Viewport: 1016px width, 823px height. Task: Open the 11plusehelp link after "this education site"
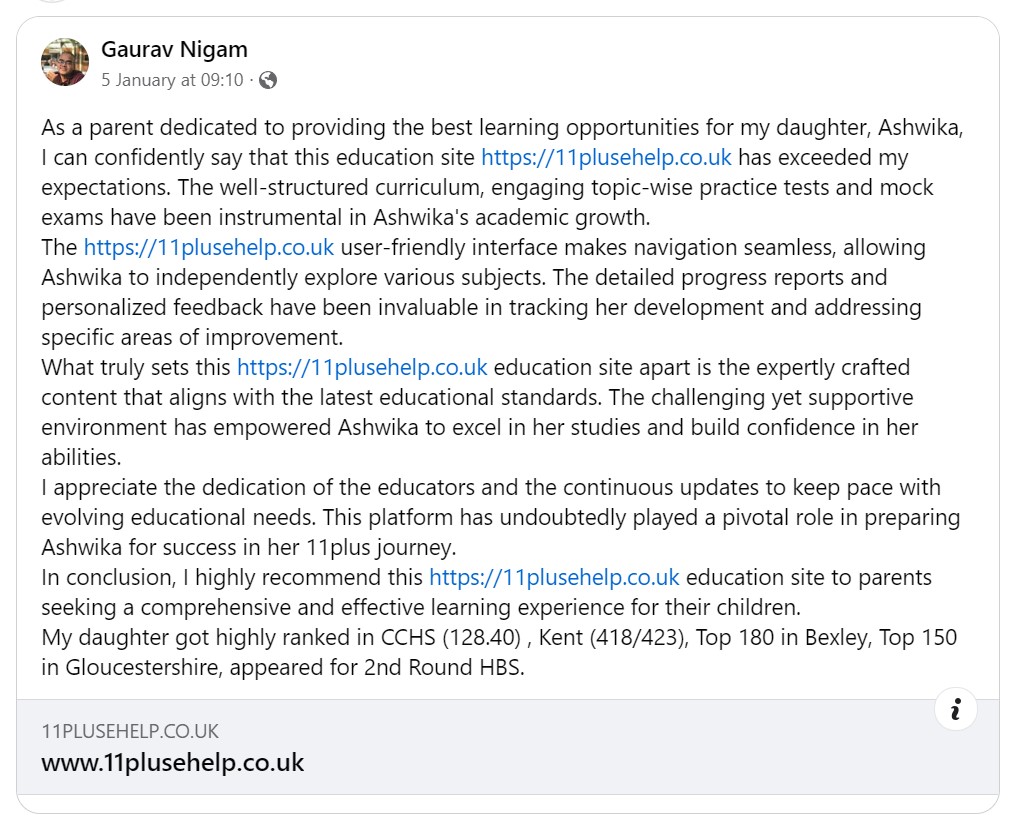click(x=606, y=157)
